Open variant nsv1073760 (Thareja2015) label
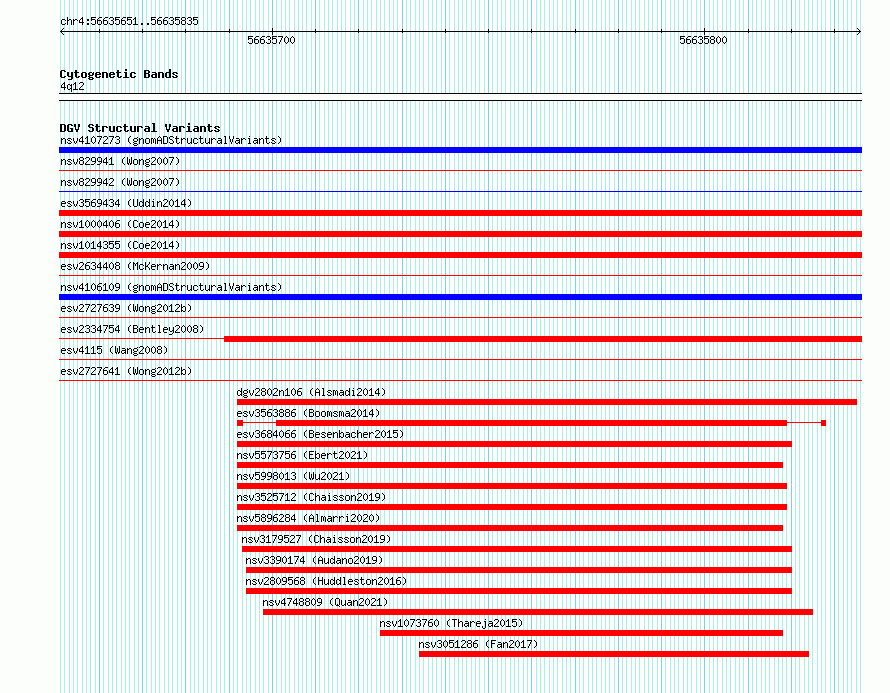The width and height of the screenshot is (890, 693). pos(451,623)
